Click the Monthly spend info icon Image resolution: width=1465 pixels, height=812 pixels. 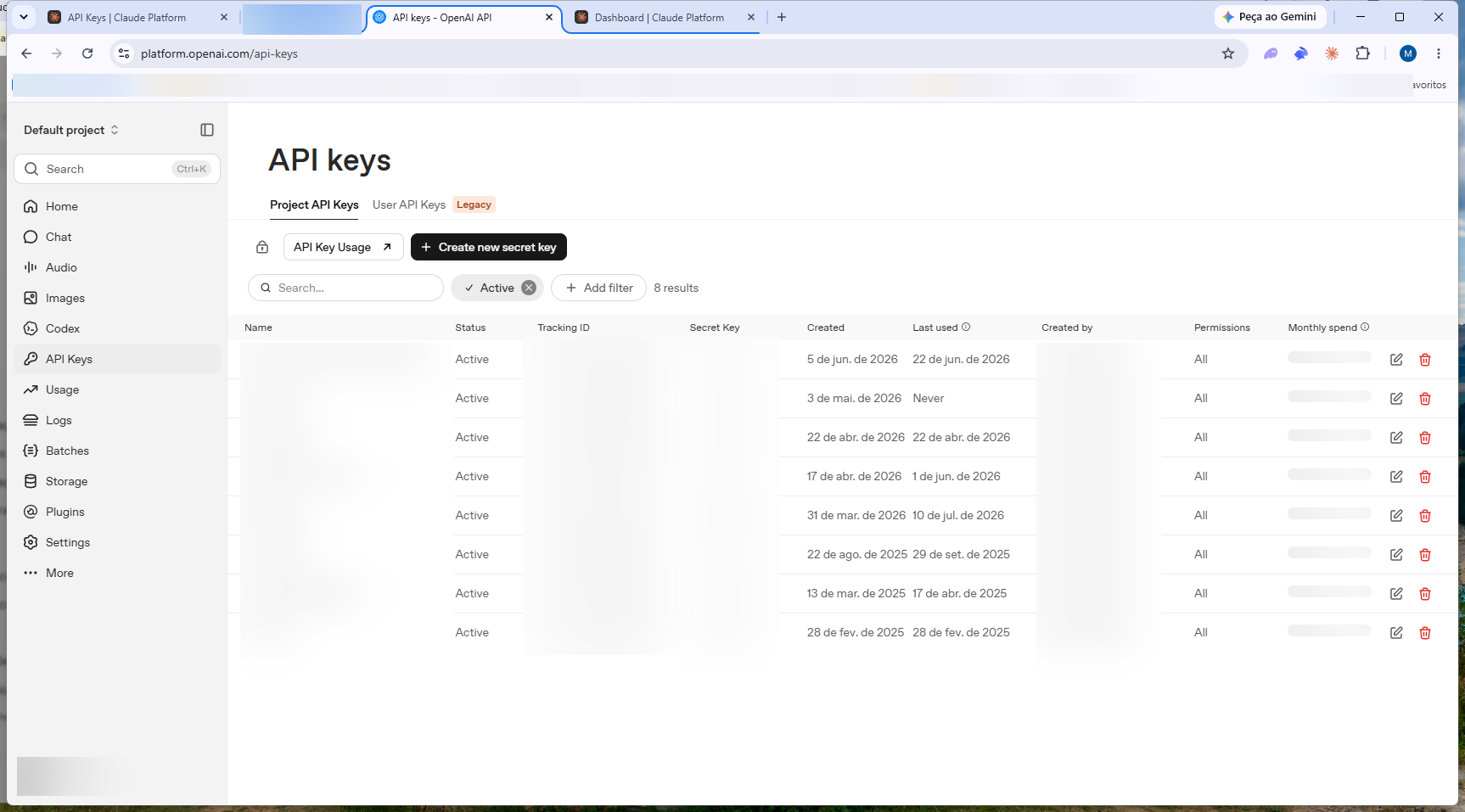[1365, 327]
